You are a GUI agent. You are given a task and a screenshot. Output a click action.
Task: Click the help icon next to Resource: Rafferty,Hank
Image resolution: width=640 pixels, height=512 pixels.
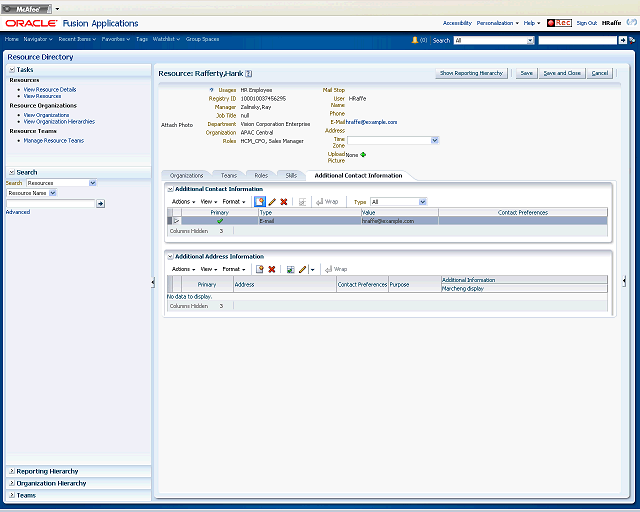[249, 74]
